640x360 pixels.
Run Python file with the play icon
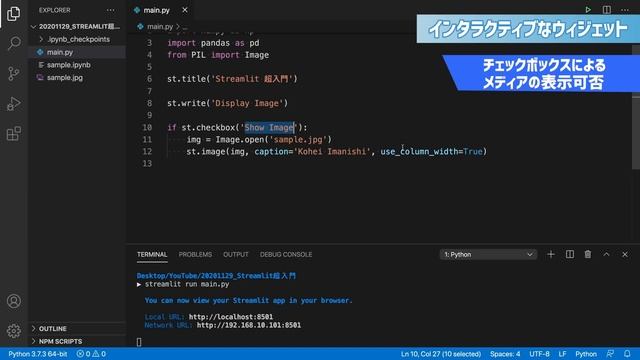[588, 10]
